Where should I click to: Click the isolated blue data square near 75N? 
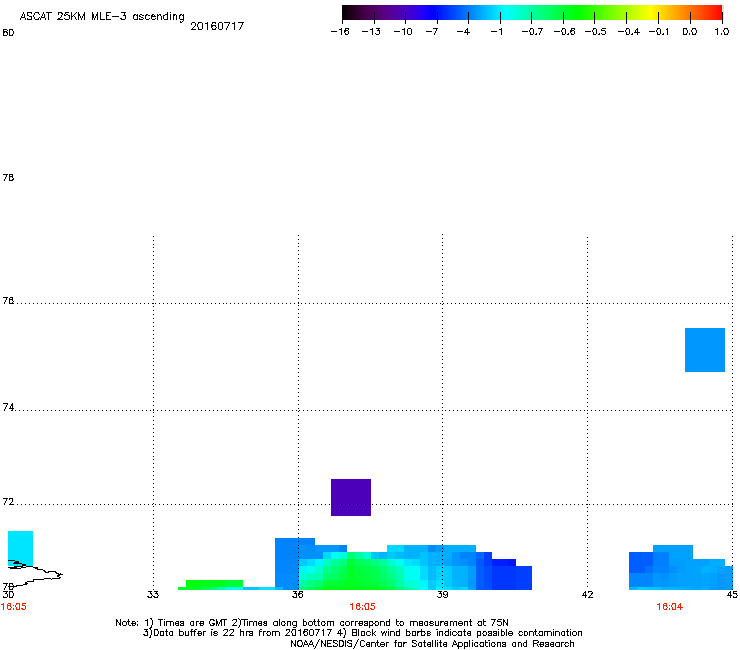pyautogui.click(x=705, y=350)
